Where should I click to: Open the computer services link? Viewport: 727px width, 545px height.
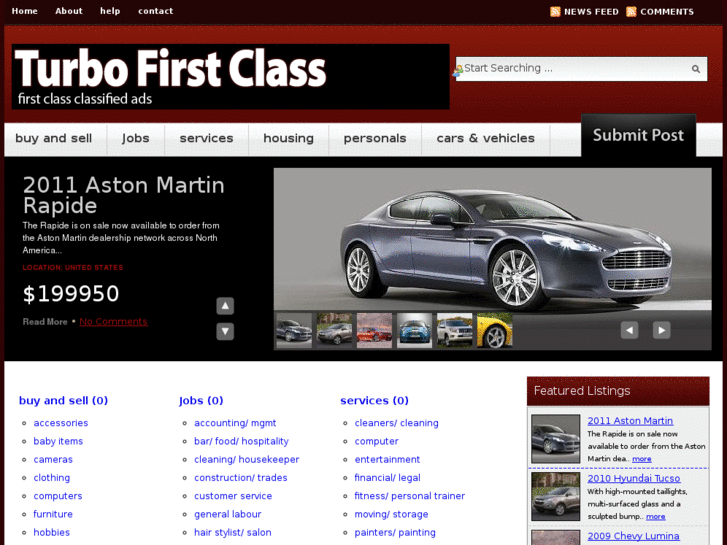coord(376,441)
